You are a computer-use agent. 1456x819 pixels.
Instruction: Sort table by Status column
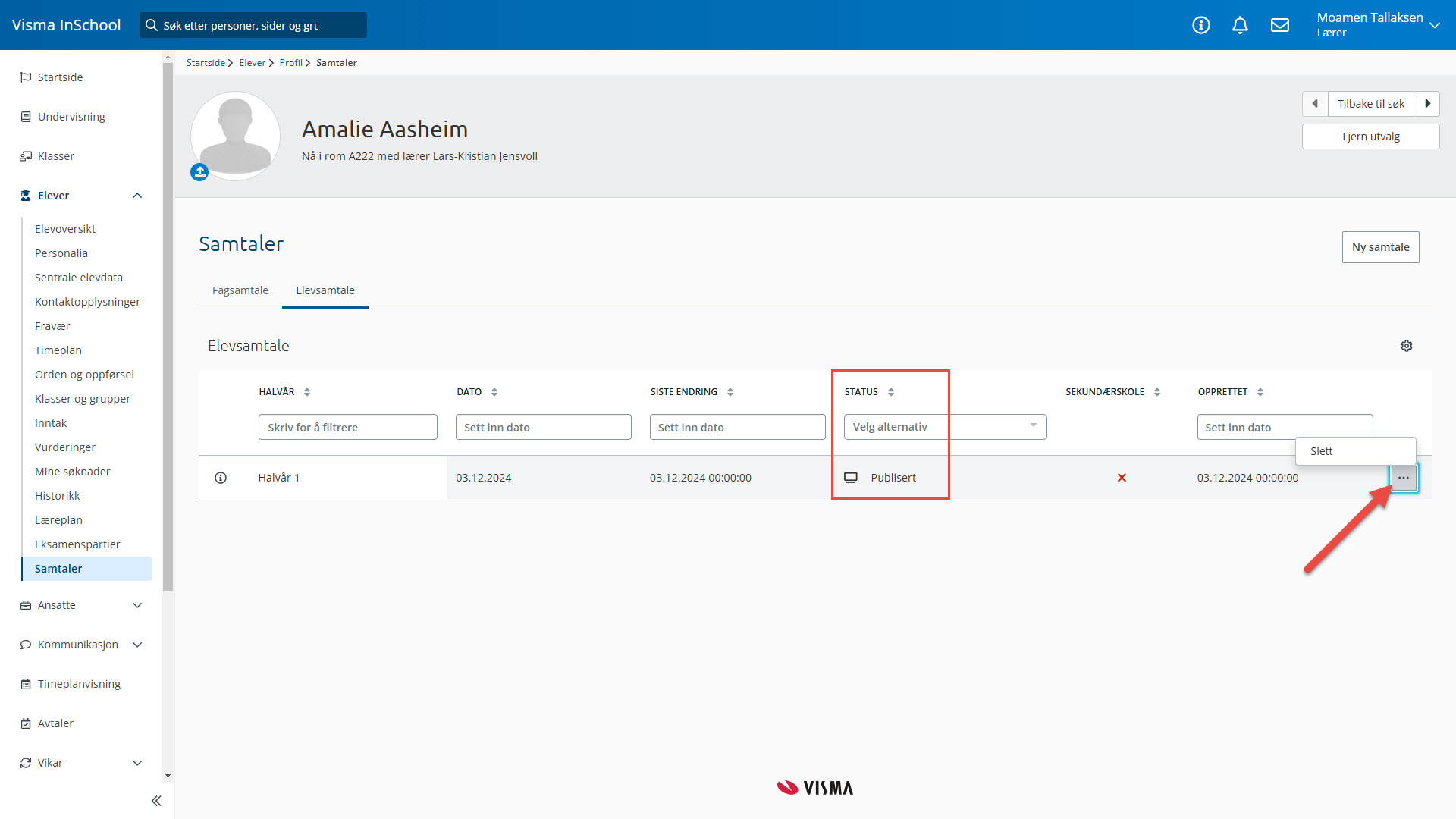(891, 392)
